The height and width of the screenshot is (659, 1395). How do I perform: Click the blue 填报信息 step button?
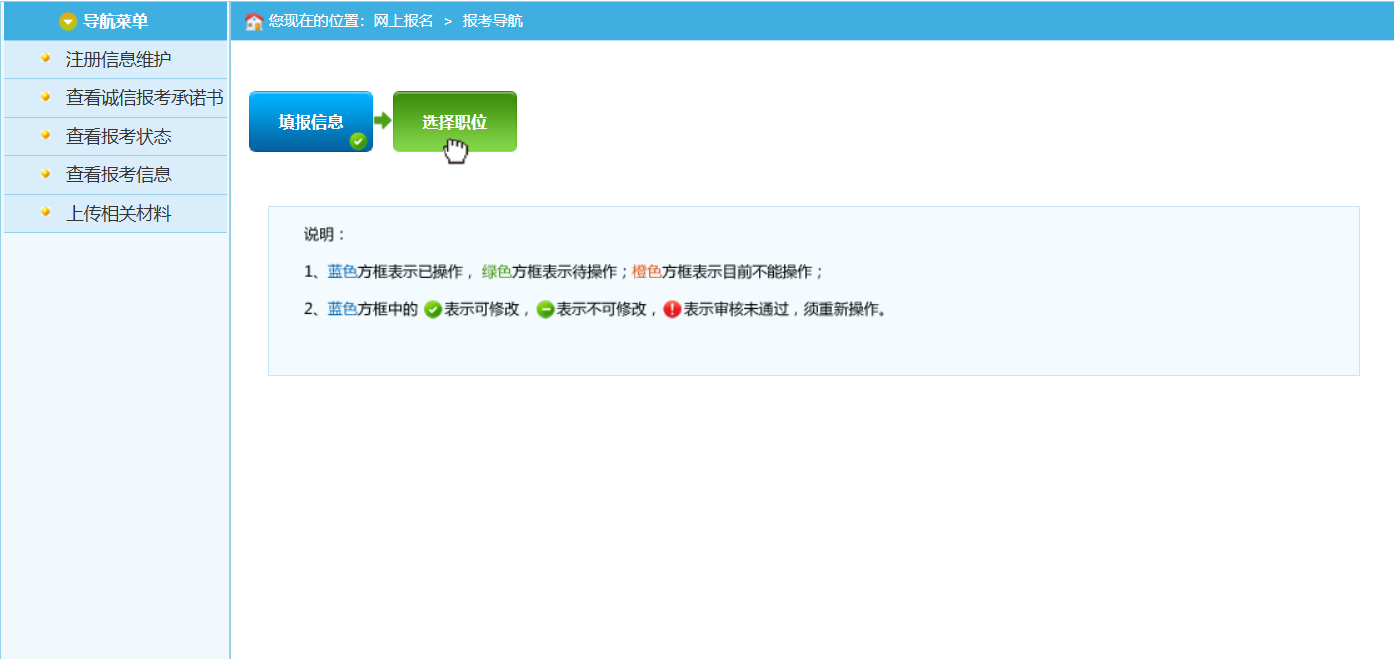[310, 121]
